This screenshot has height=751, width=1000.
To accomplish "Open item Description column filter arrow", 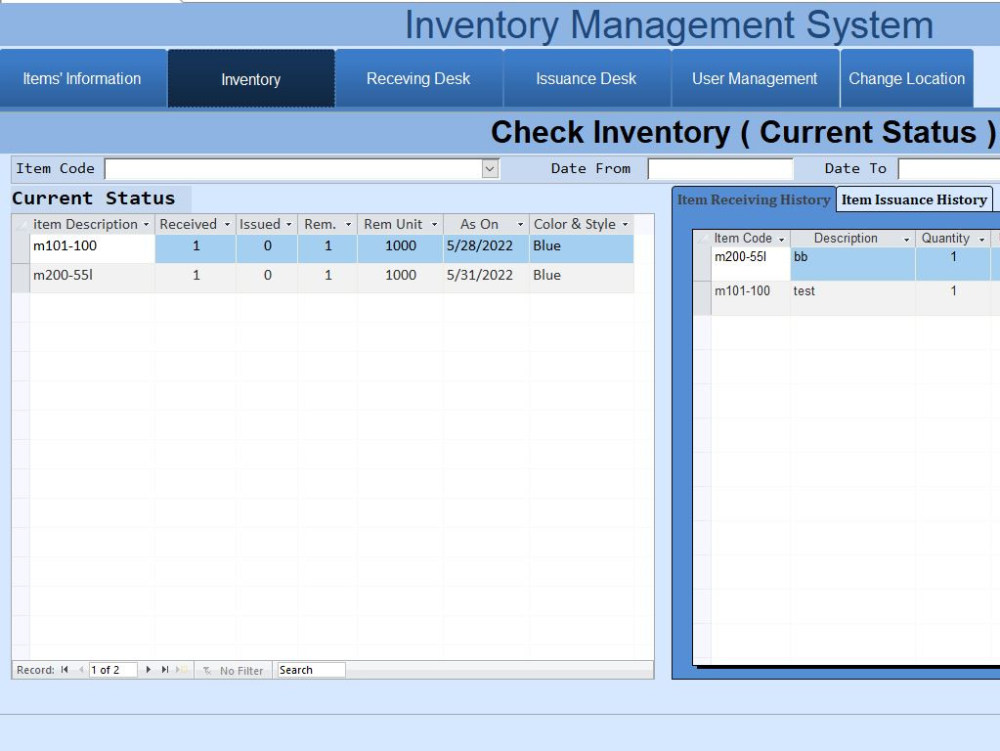I will click(x=146, y=224).
